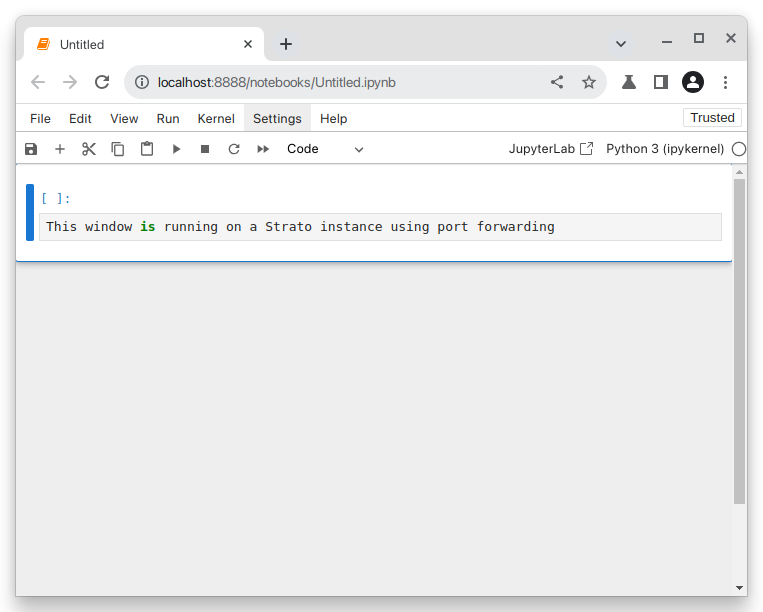Click scrollbar down arrow
Image resolution: width=763 pixels, height=612 pixels.
point(740,588)
